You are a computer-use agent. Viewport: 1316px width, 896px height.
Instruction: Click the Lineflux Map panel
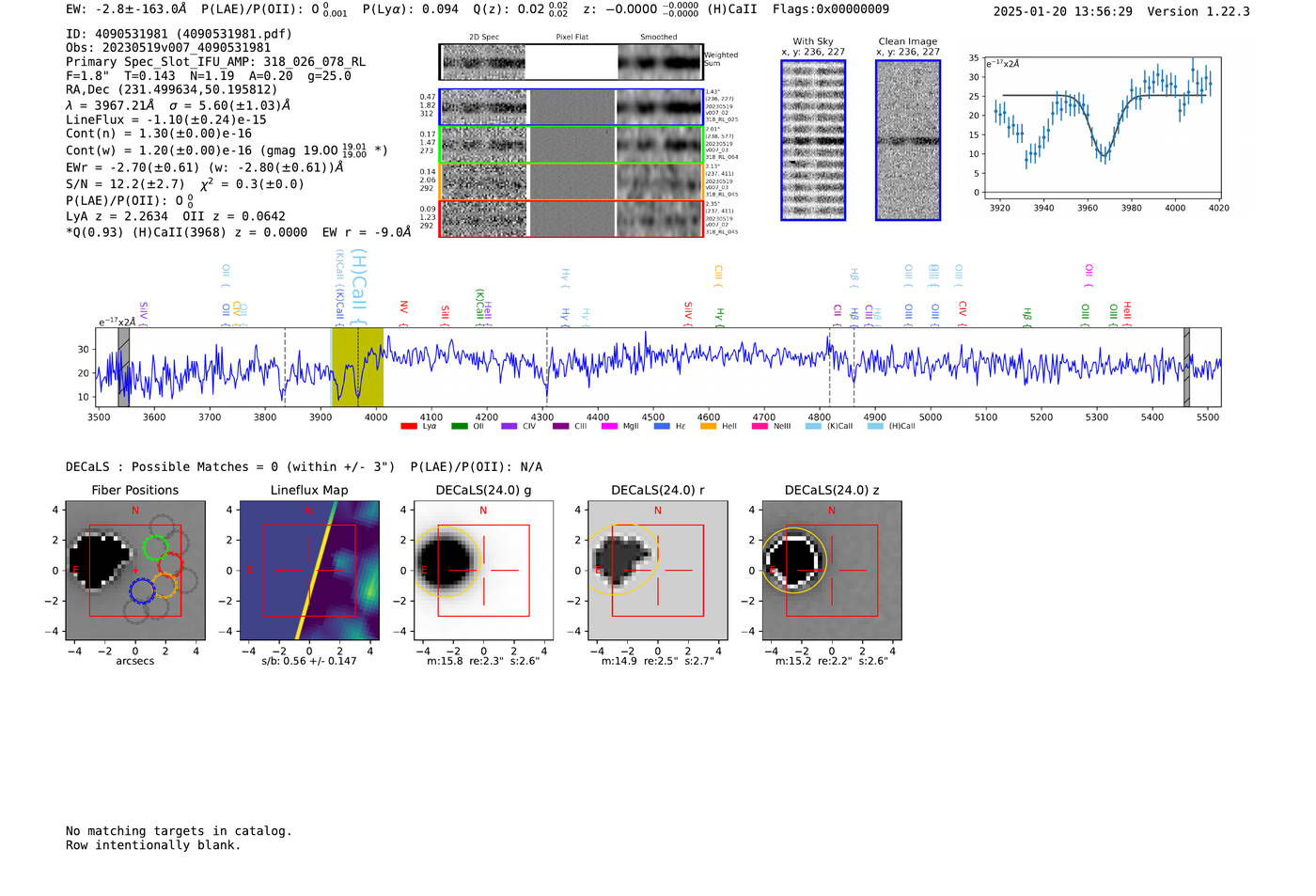click(309, 570)
